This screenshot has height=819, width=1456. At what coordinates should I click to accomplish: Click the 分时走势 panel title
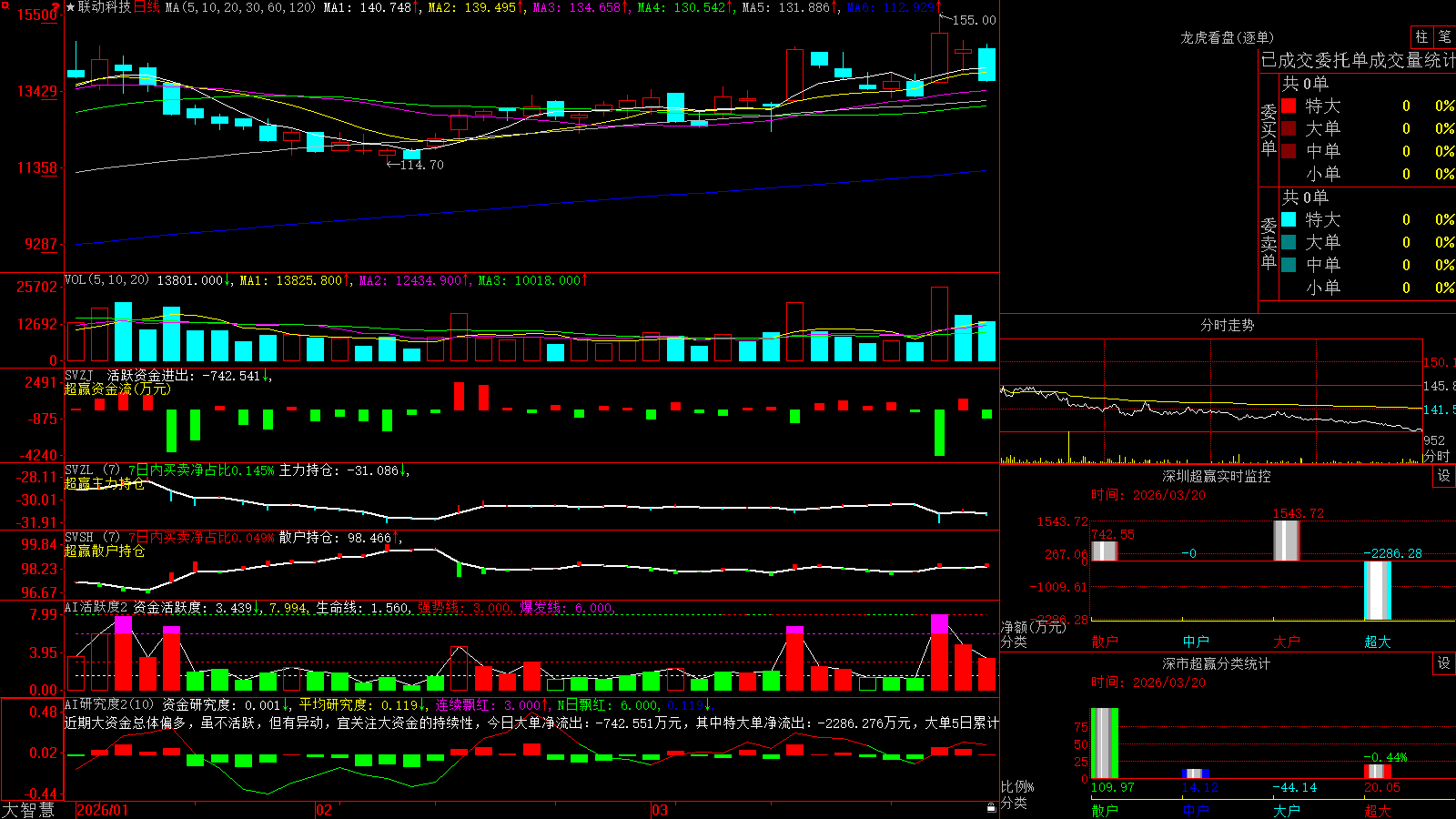point(1228,325)
